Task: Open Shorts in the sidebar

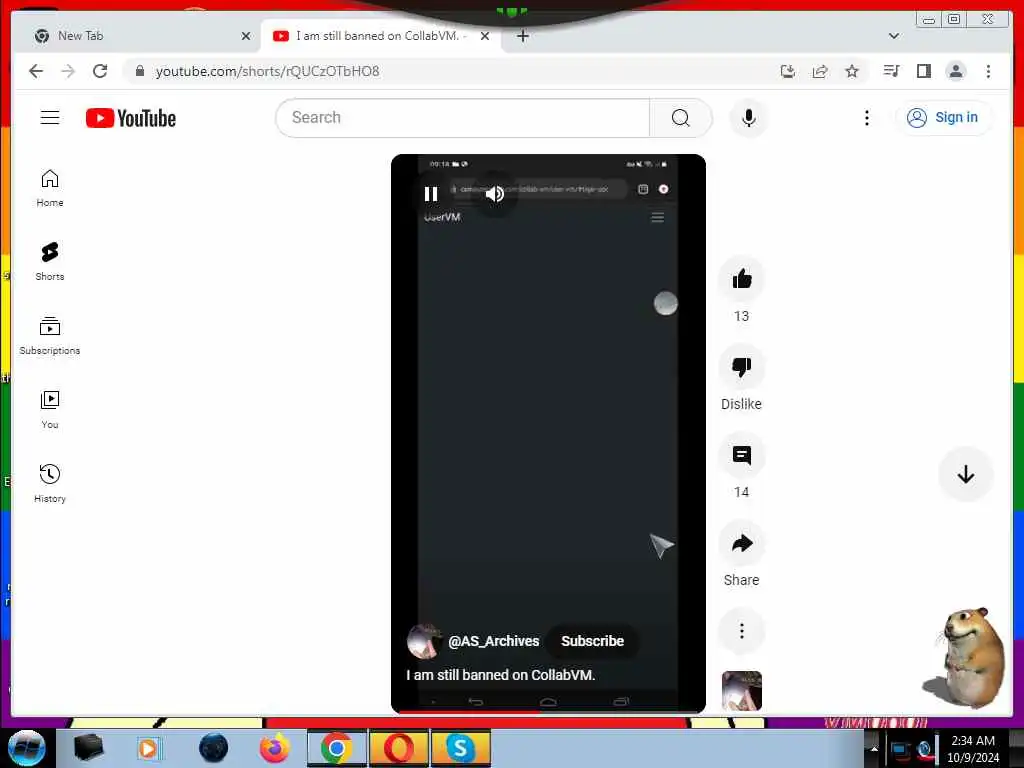Action: (x=50, y=262)
